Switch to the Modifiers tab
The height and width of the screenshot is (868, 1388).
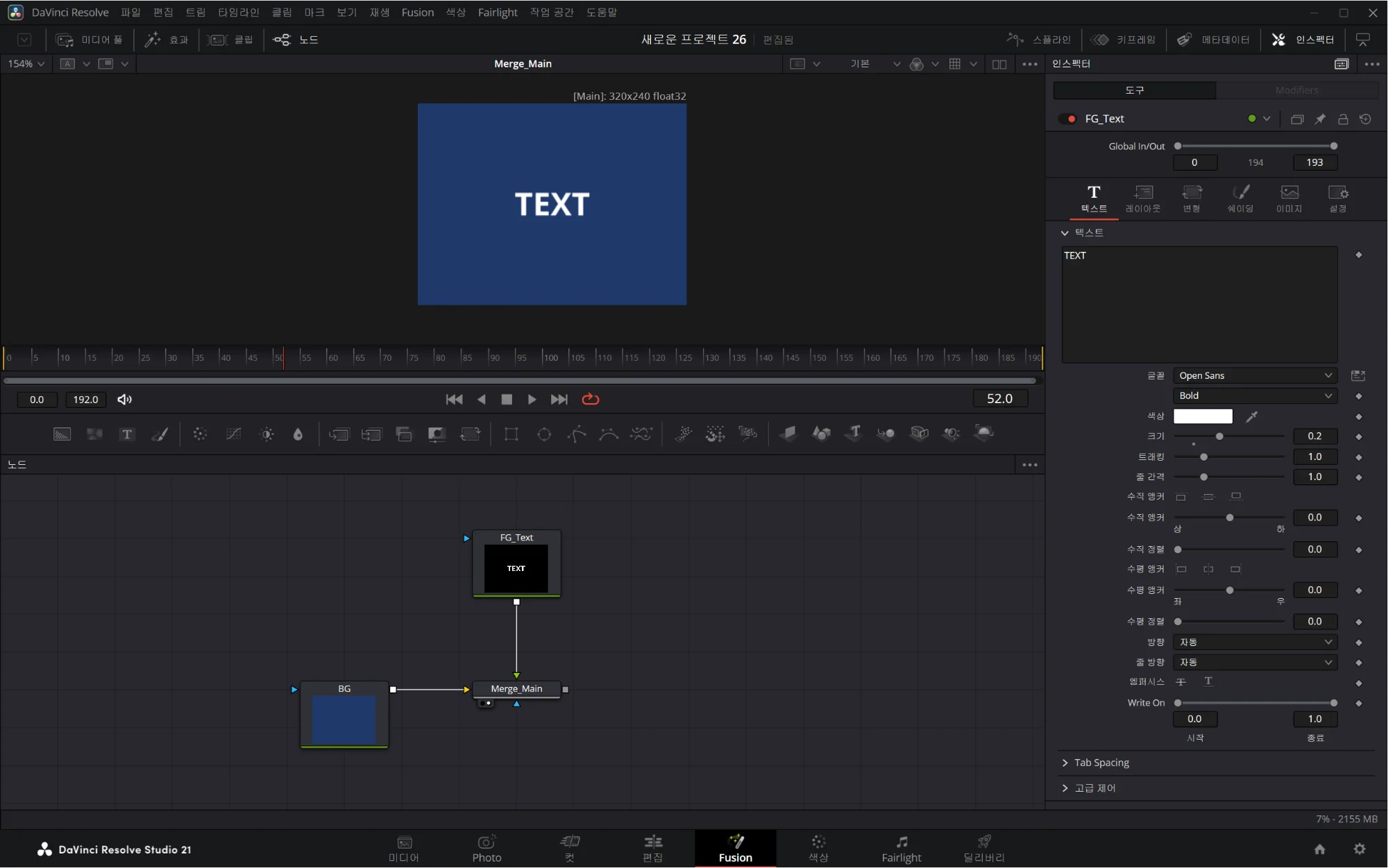(x=1296, y=90)
